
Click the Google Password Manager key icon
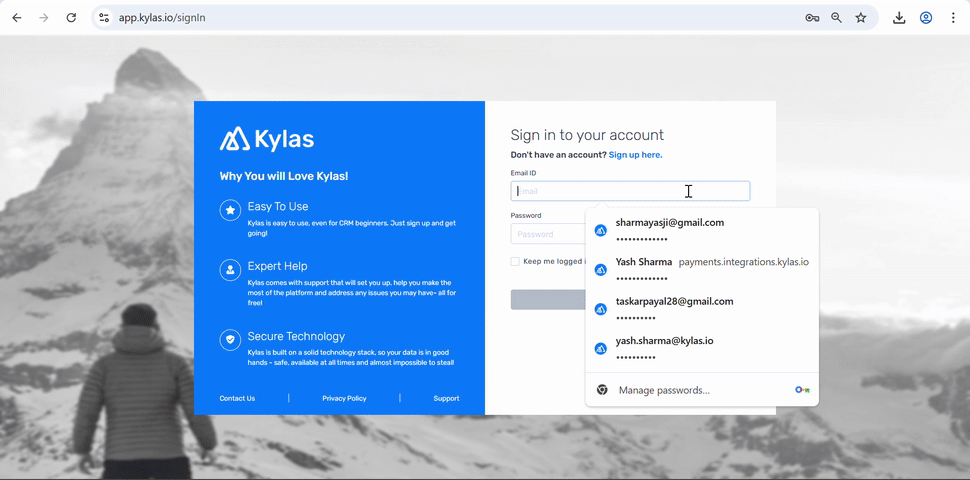click(802, 390)
